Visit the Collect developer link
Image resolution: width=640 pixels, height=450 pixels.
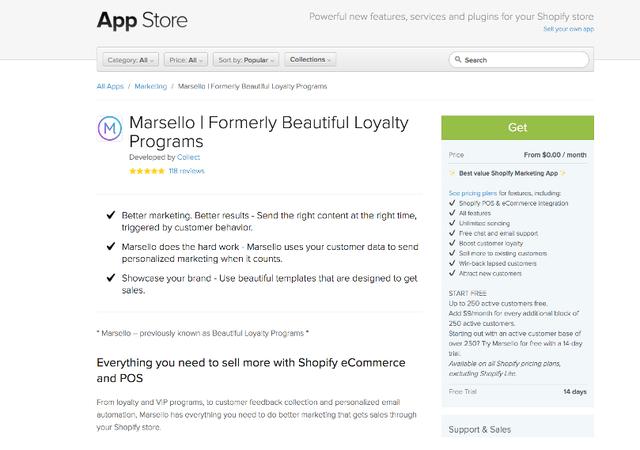(x=189, y=157)
